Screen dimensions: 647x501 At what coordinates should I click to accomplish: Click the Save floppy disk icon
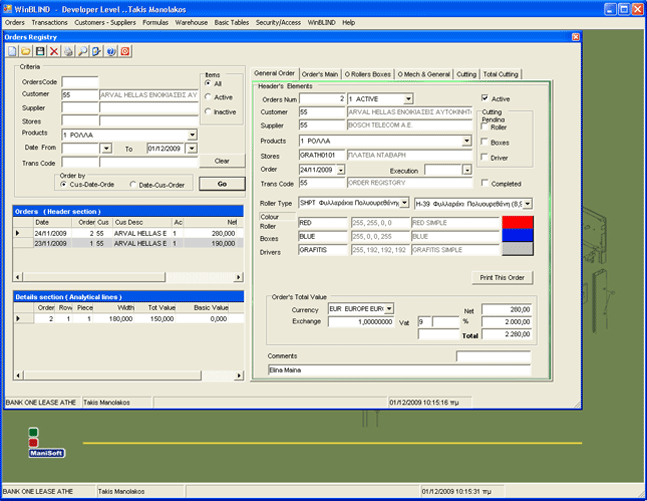[x=40, y=51]
